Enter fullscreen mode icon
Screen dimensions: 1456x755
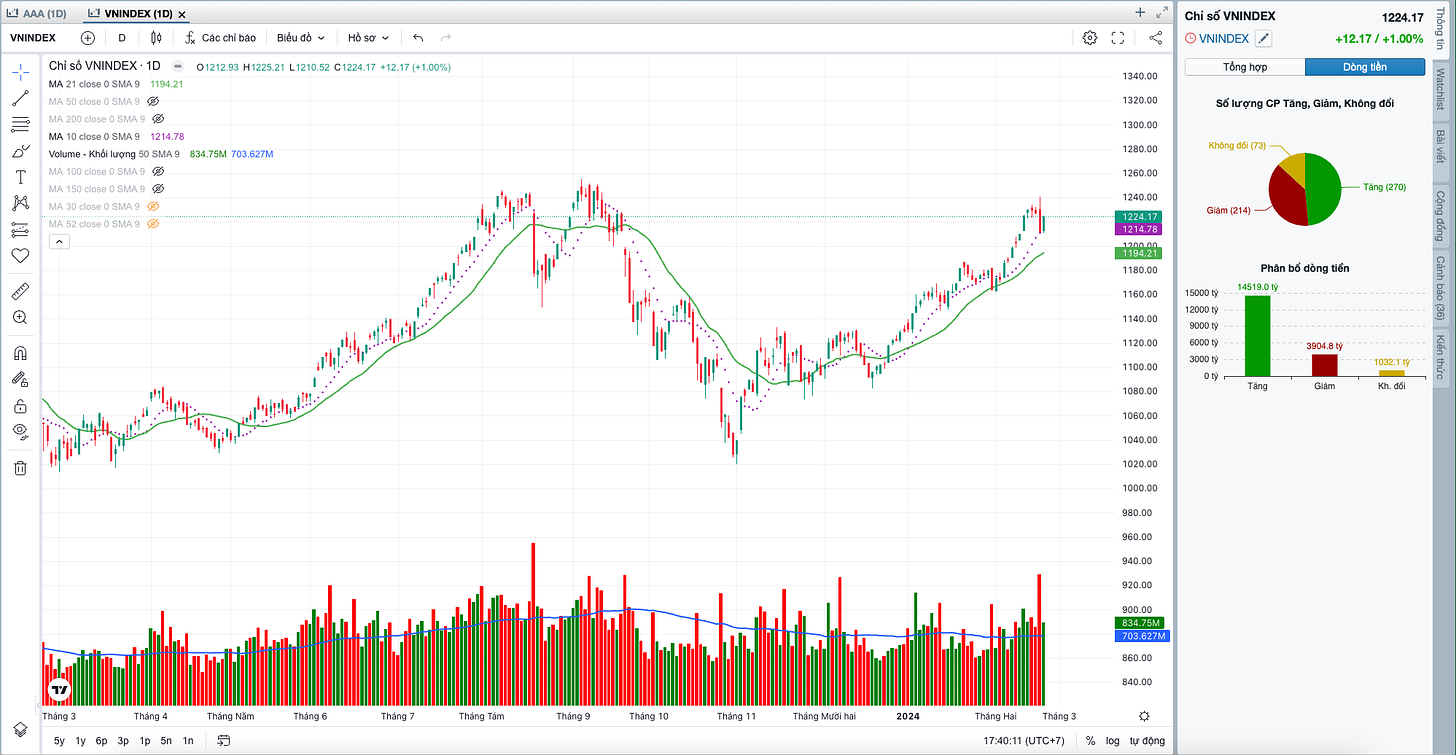[1118, 38]
